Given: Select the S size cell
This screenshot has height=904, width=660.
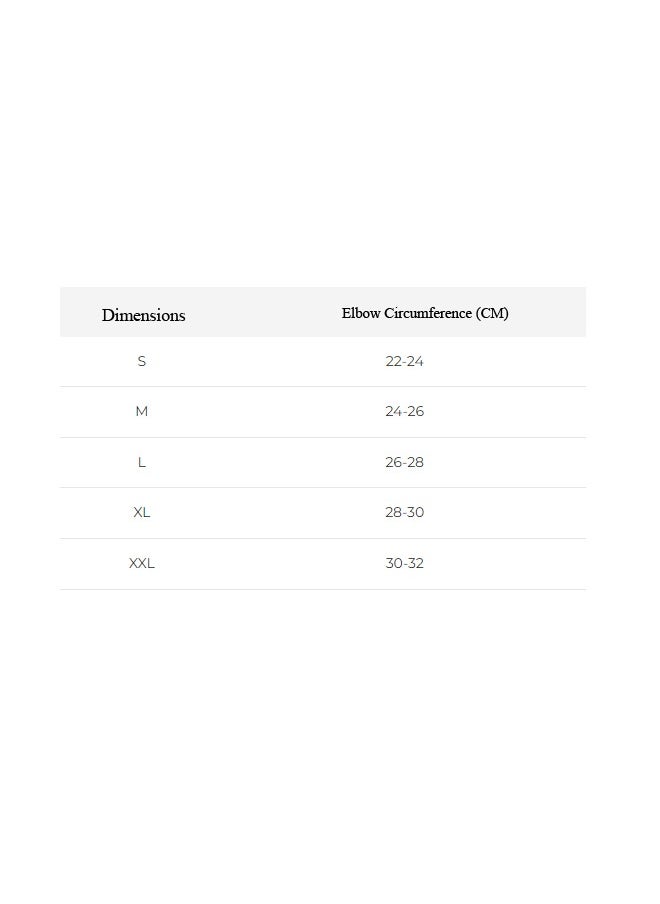Looking at the screenshot, I should tap(141, 361).
